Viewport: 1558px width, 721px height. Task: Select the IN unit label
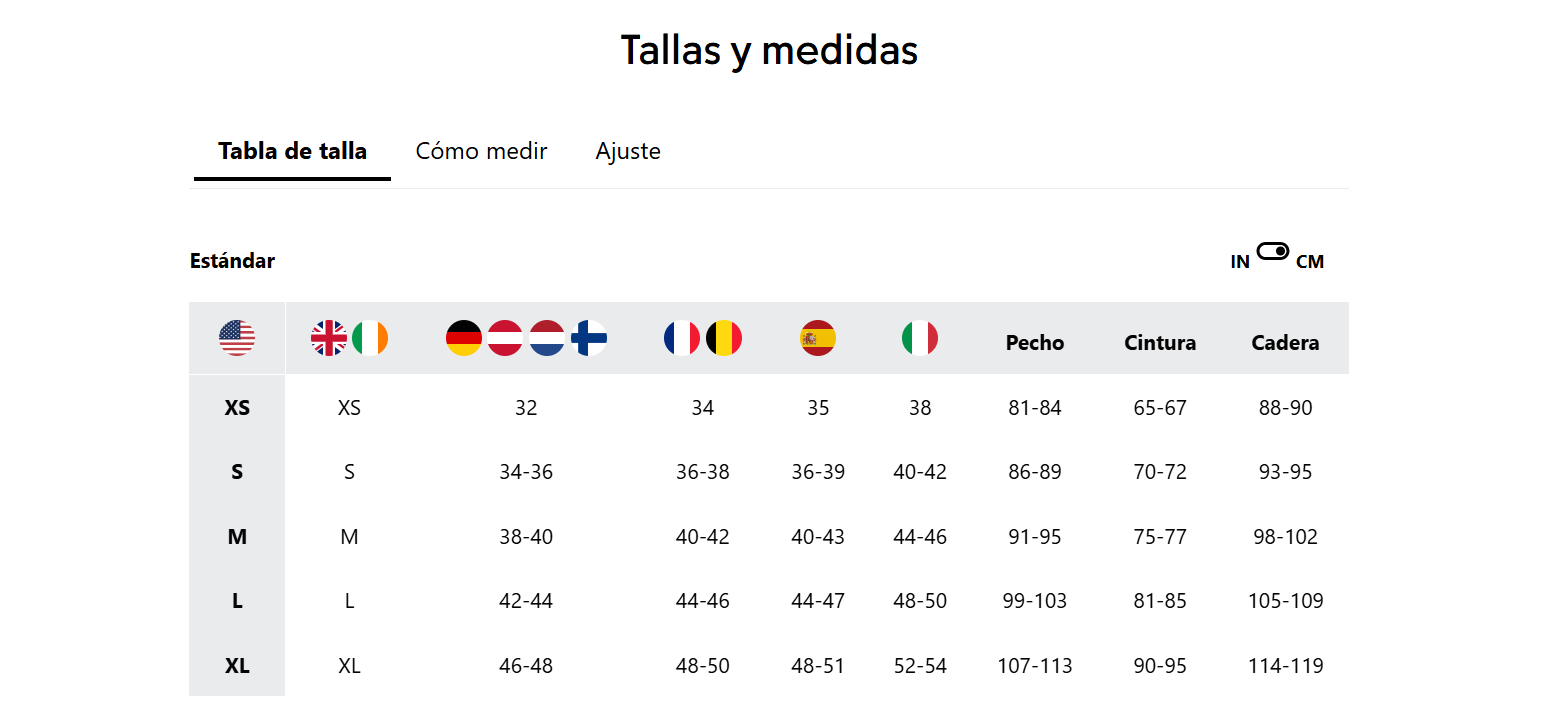click(x=1240, y=262)
